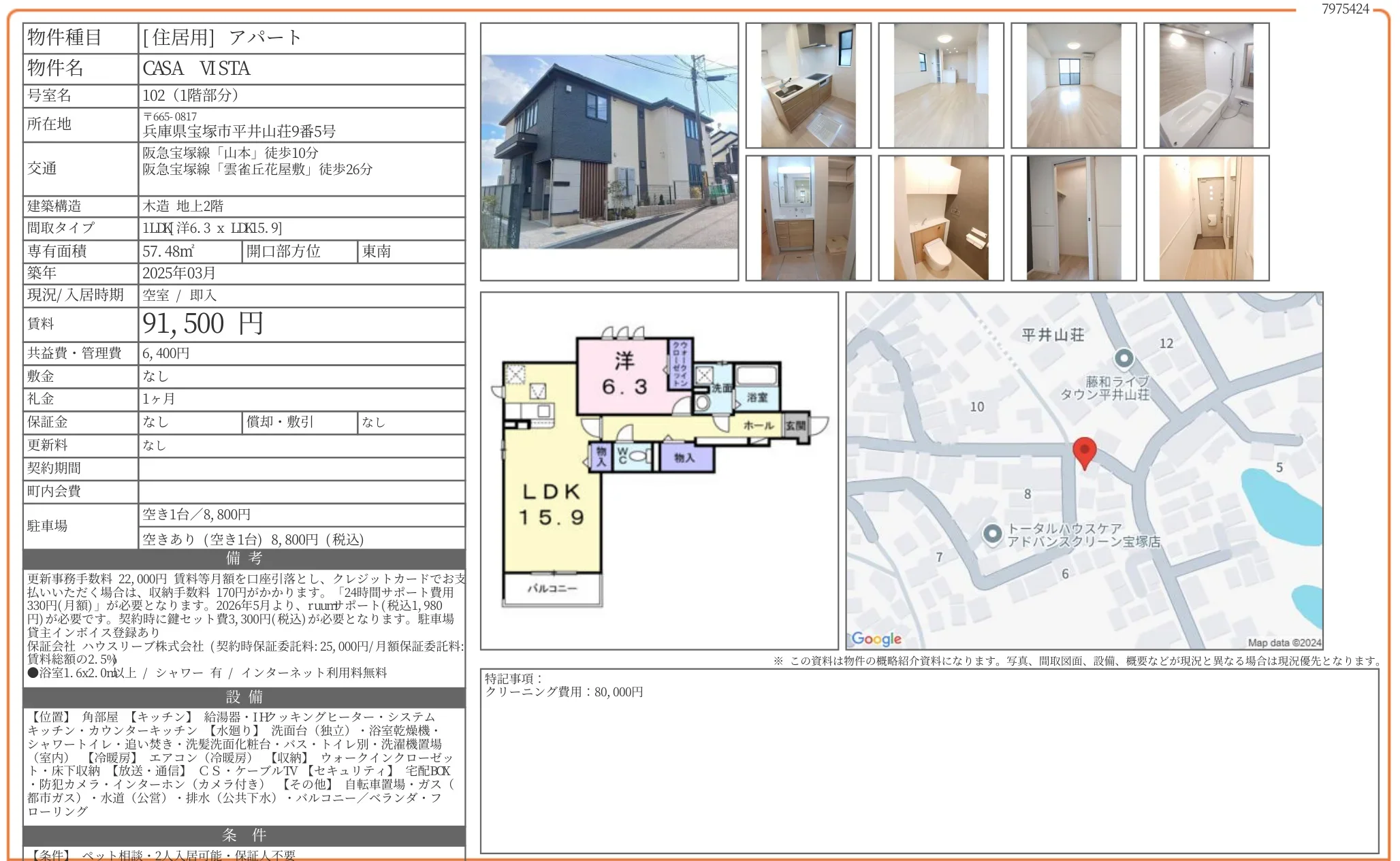1400x861 pixels.
Task: Click the 備考 section header
Action: [x=244, y=559]
